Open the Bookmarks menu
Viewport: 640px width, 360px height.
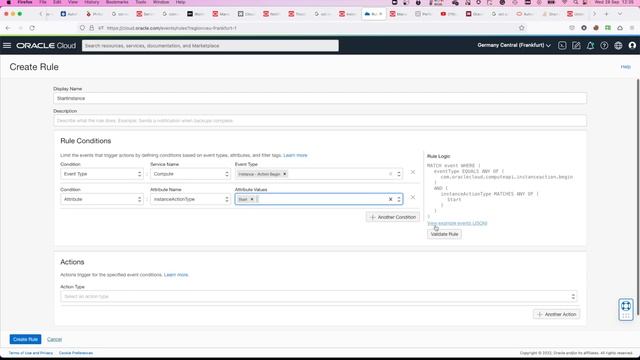click(117, 2)
